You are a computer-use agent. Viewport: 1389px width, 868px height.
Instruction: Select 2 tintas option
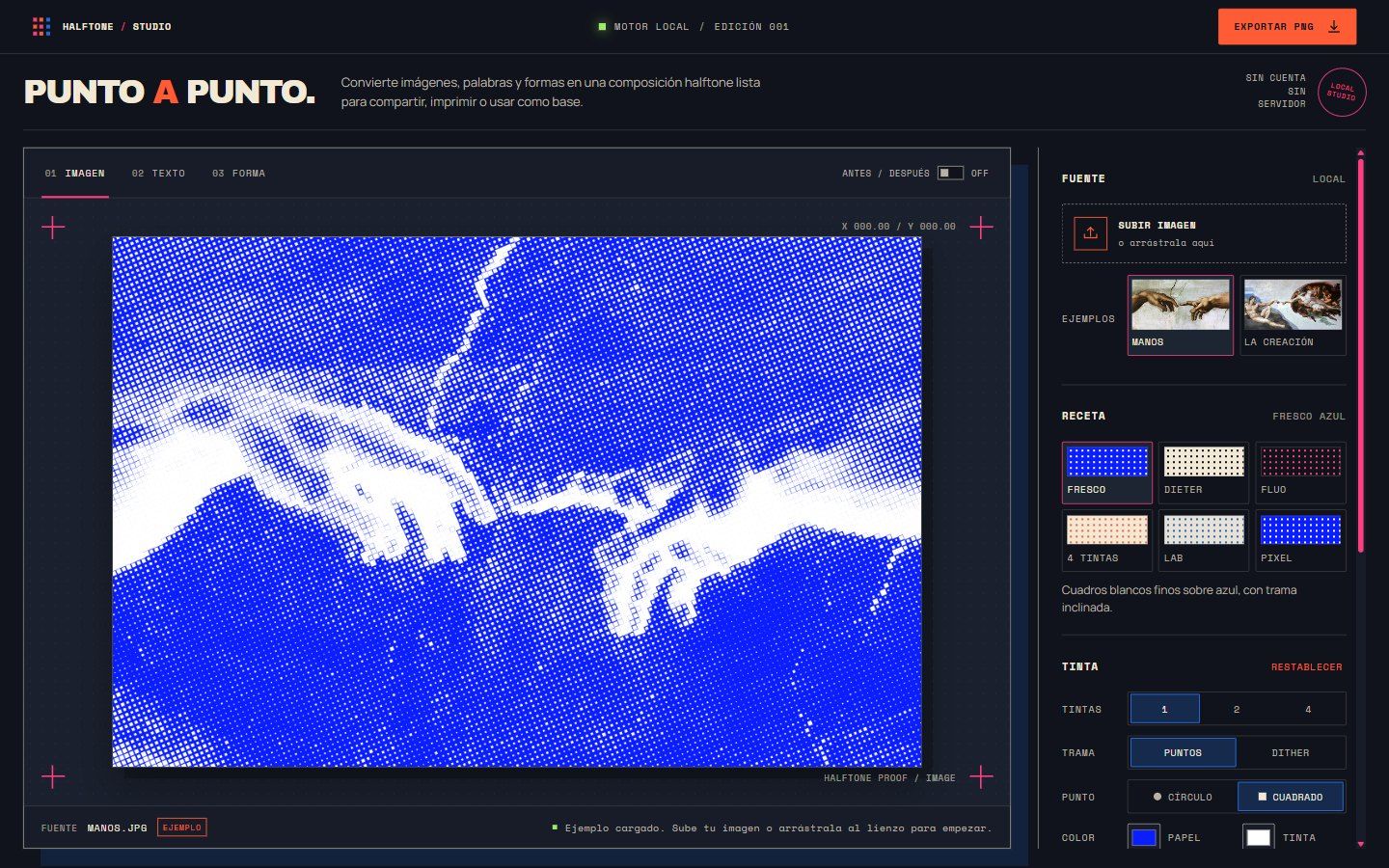[x=1237, y=709]
